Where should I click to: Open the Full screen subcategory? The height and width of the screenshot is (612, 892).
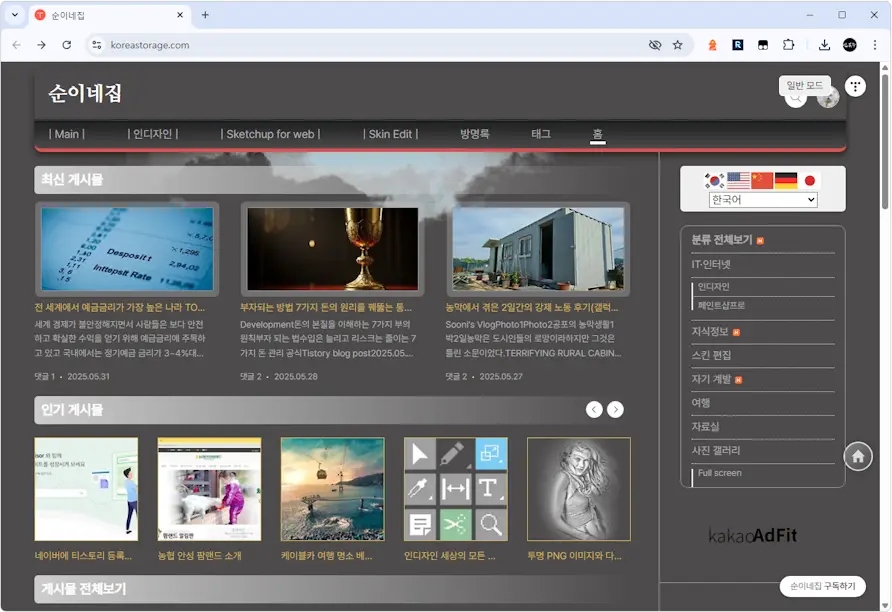(x=720, y=473)
